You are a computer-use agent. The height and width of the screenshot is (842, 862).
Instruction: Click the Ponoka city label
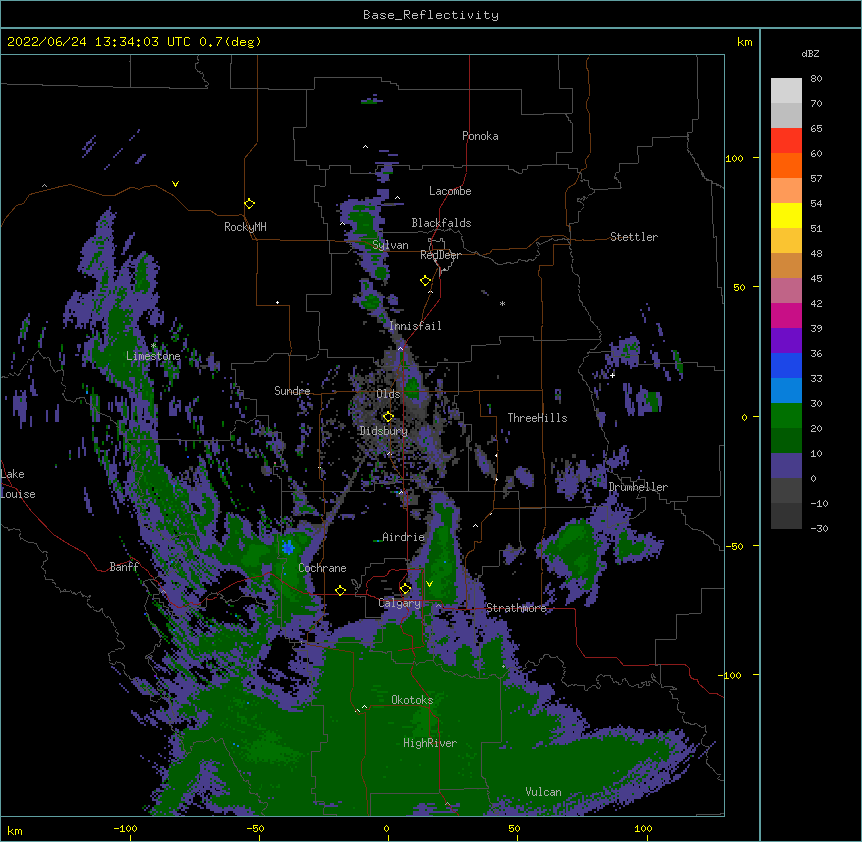click(480, 136)
